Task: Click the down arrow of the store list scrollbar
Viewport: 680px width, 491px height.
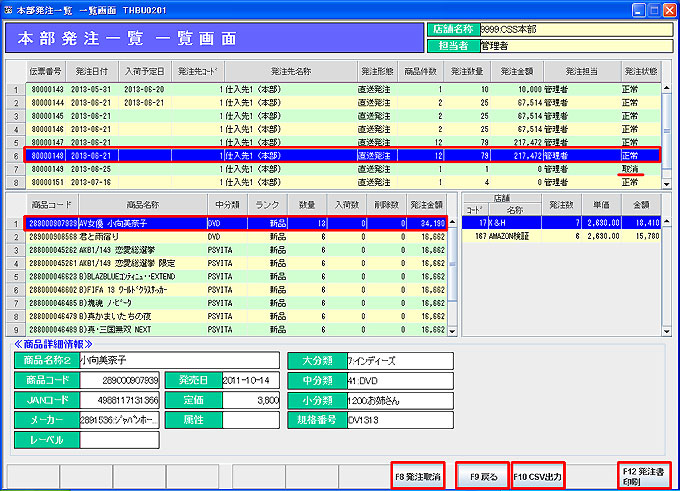Action: point(667,331)
